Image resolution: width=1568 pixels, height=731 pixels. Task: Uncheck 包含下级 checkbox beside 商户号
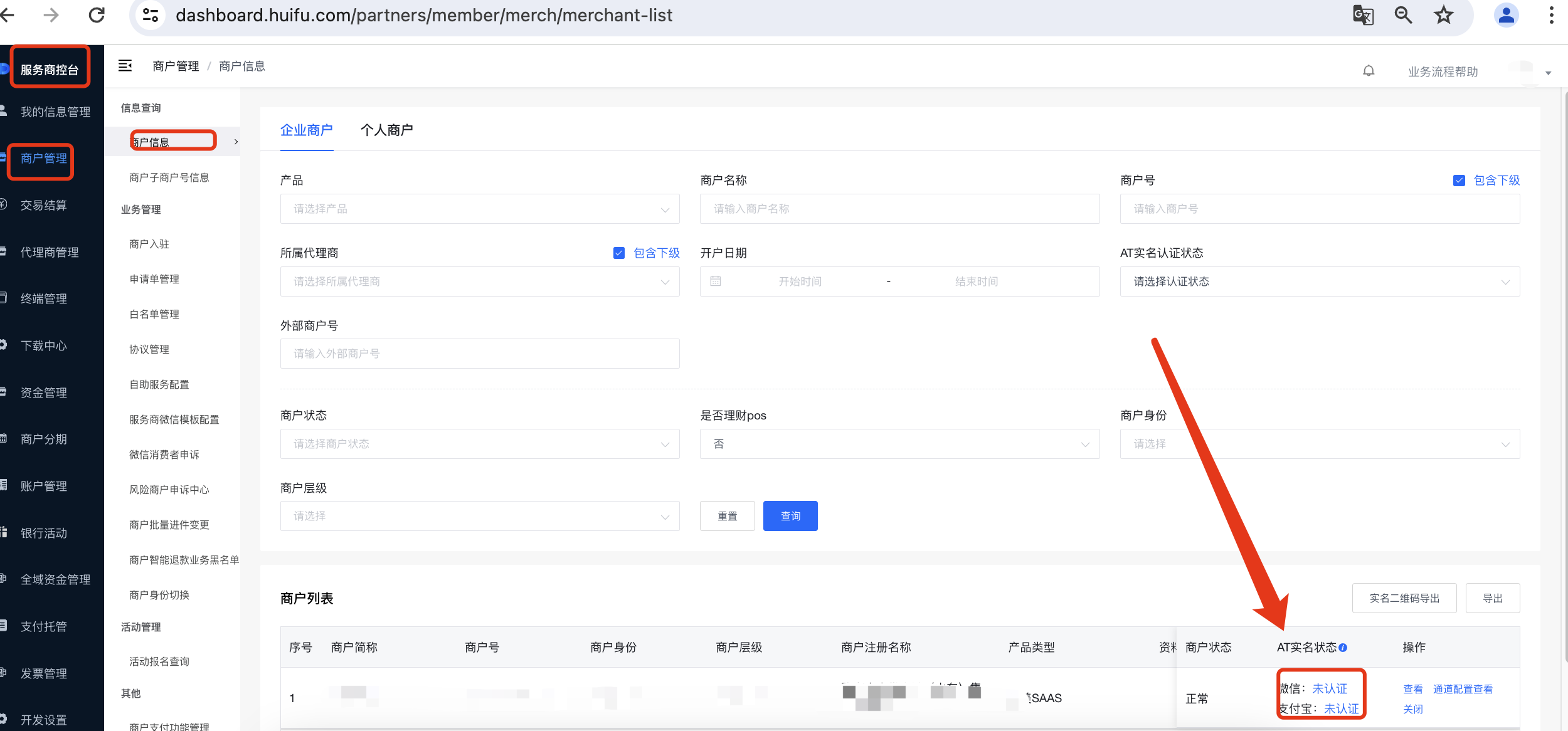1459,181
